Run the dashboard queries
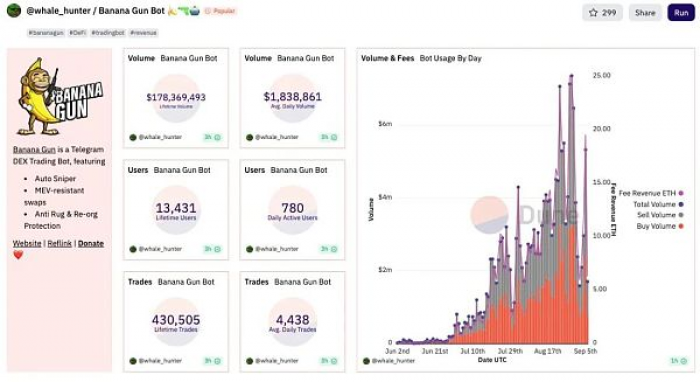 coord(681,12)
